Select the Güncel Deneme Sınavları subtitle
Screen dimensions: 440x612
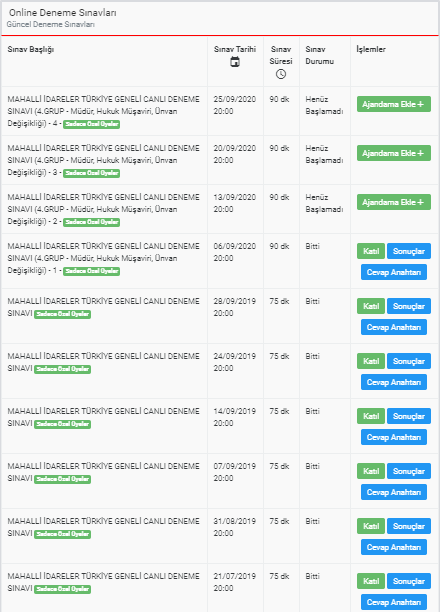pos(50,24)
